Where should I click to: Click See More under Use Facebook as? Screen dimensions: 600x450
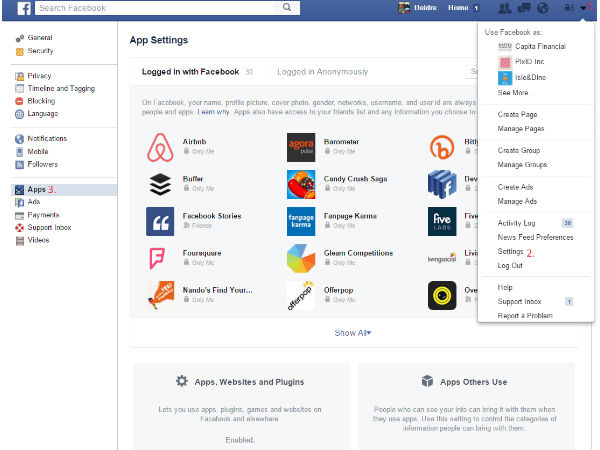pos(513,92)
